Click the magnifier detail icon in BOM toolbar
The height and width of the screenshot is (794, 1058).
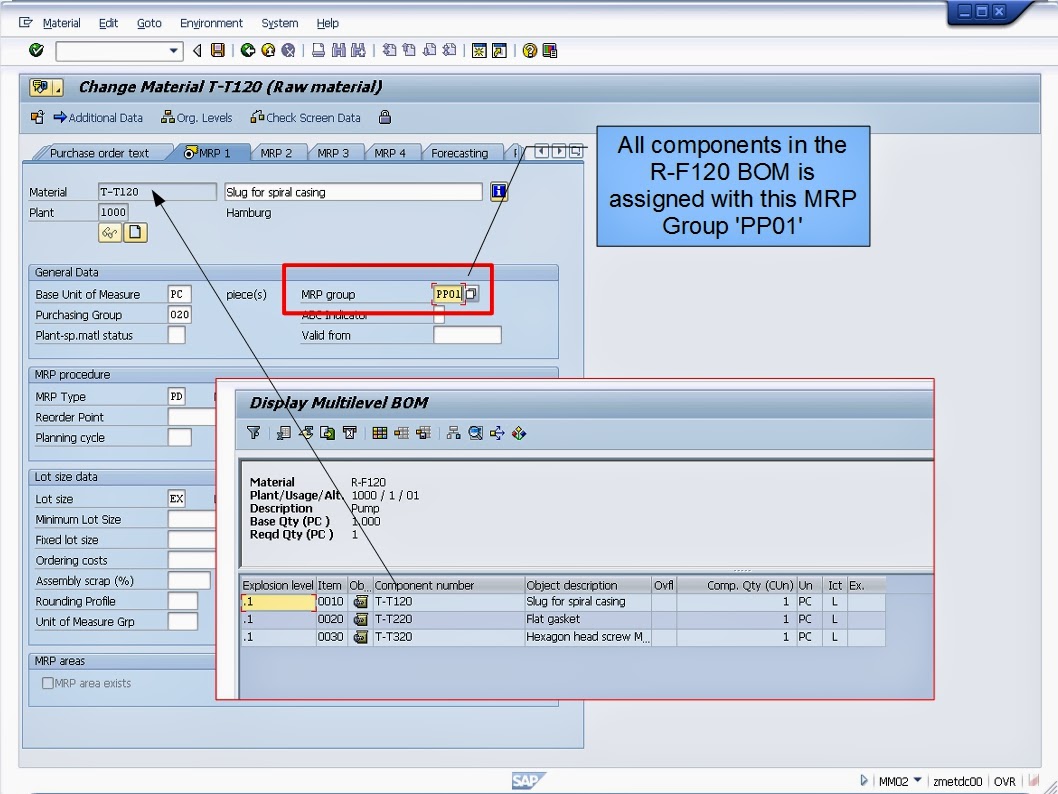click(x=476, y=433)
